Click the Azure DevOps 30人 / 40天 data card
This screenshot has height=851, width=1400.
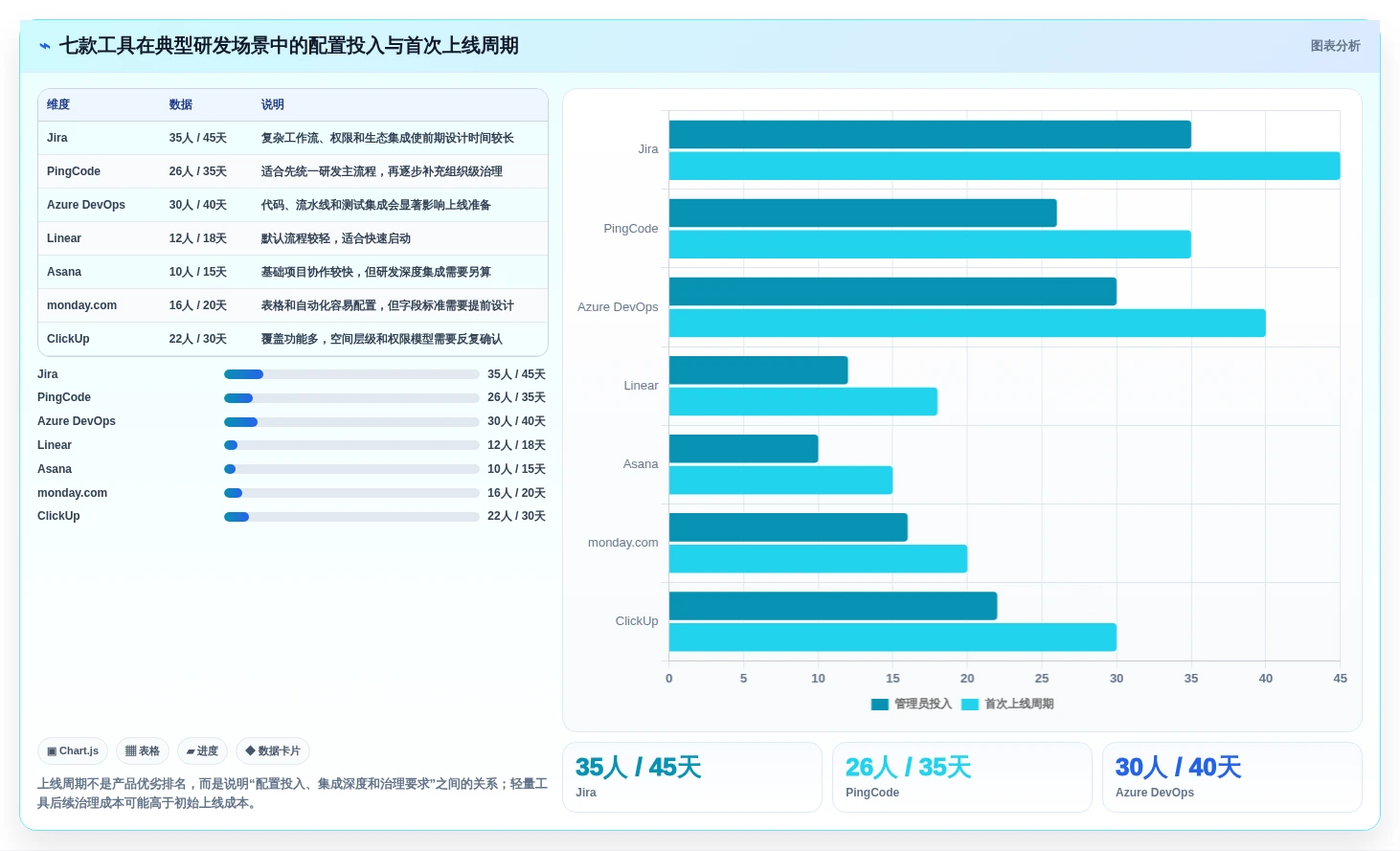pyautogui.click(x=1232, y=777)
